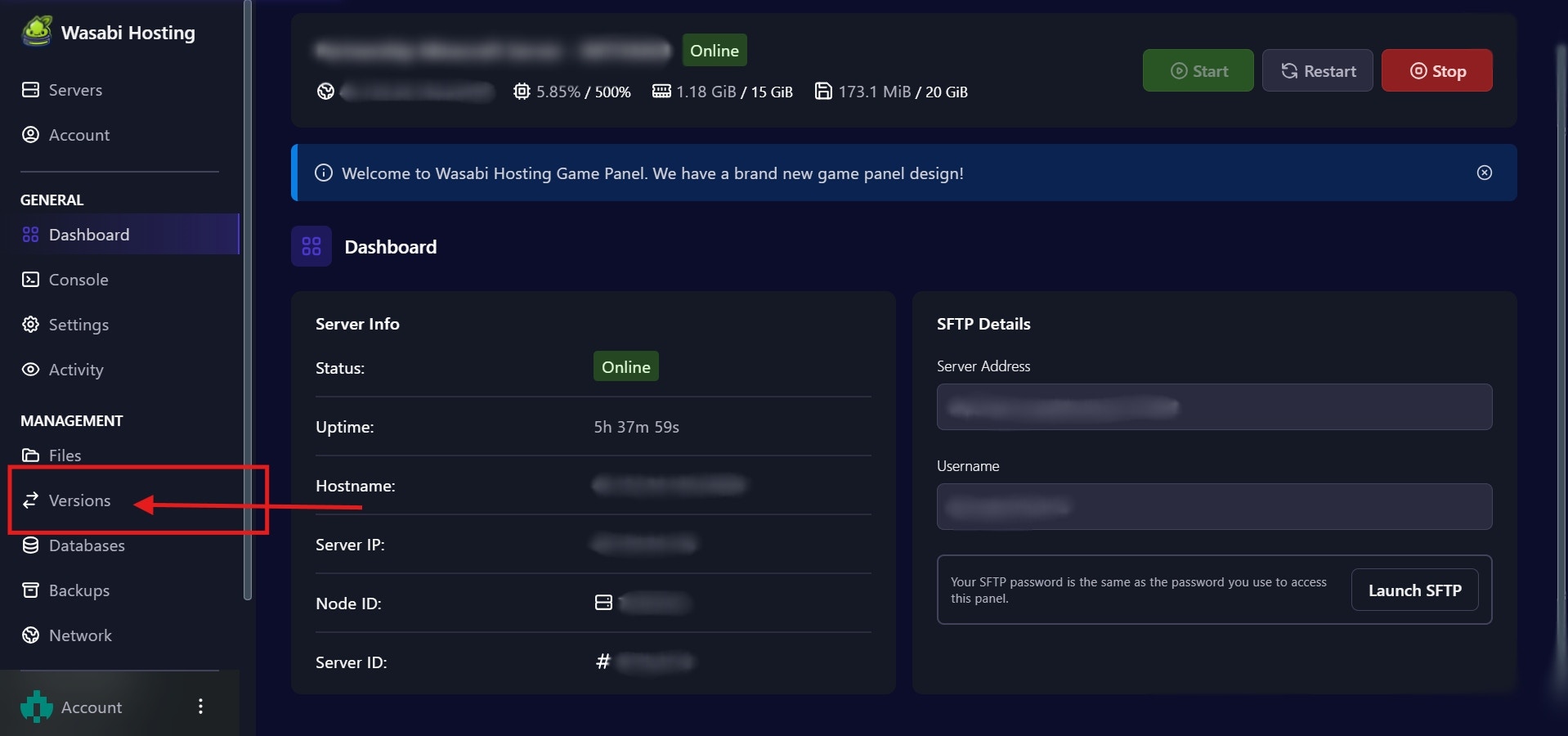Image resolution: width=1568 pixels, height=736 pixels.
Task: Click the Backups archive icon
Action: 30,590
